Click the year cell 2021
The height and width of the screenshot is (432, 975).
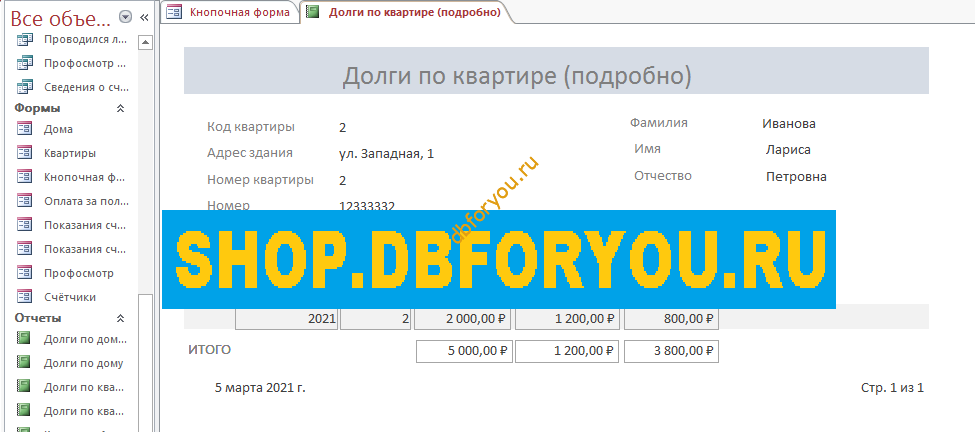(287, 319)
